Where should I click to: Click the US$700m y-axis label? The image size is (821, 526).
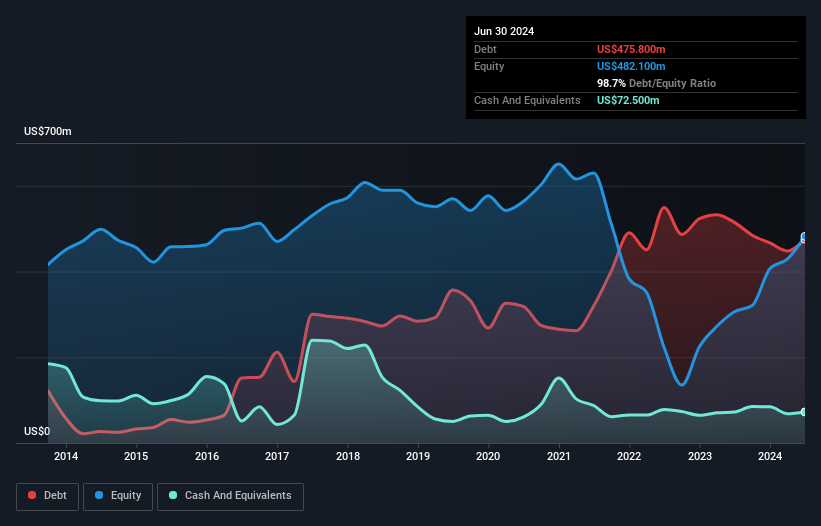coord(48,131)
